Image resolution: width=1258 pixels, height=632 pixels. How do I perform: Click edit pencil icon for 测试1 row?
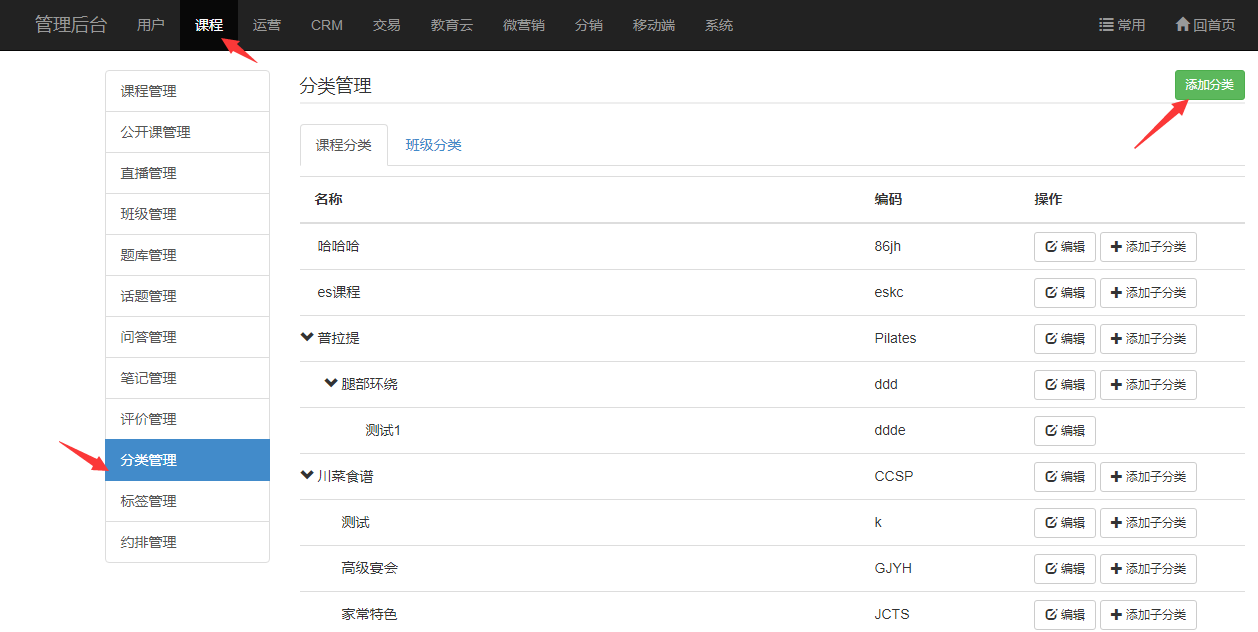click(1051, 431)
